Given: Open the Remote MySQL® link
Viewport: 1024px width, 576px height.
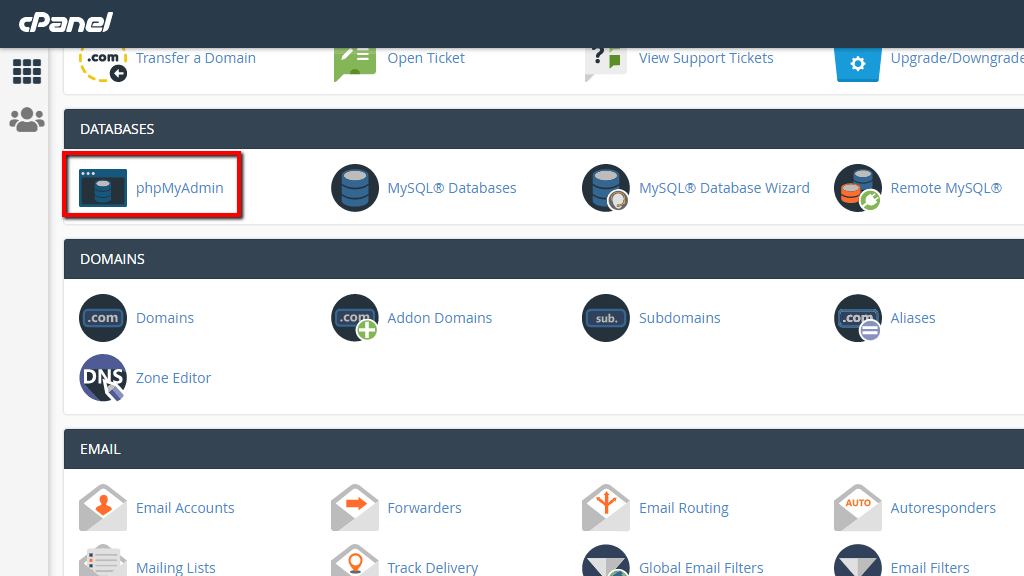Looking at the screenshot, I should [946, 188].
